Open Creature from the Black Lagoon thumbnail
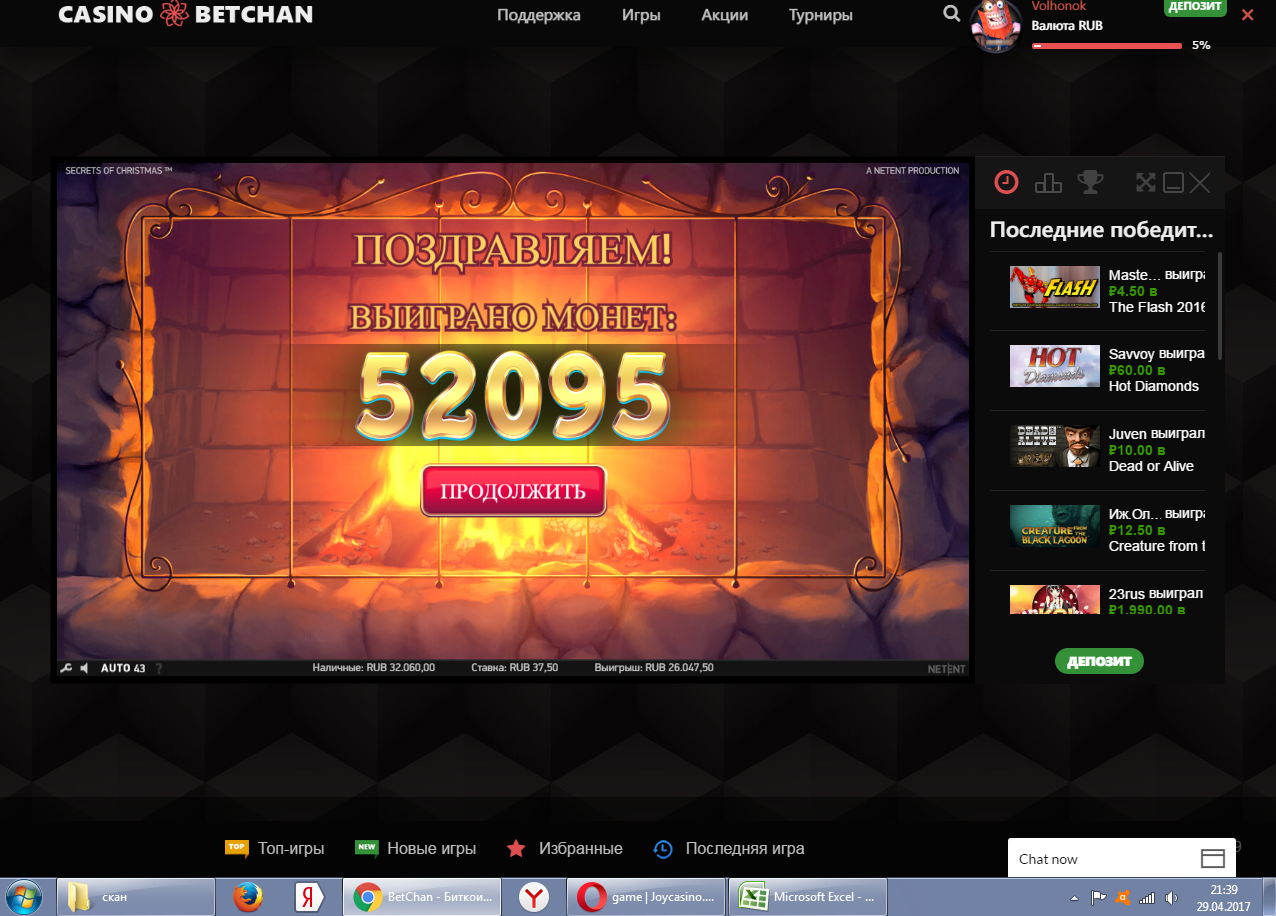The width and height of the screenshot is (1276, 916). [x=1054, y=526]
